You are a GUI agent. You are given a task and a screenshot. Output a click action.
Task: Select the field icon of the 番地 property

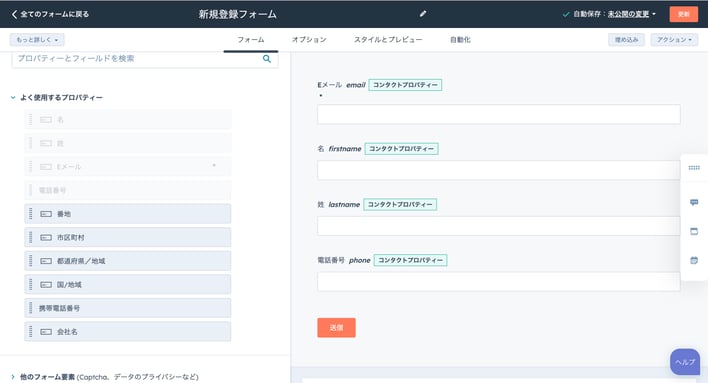coord(46,214)
